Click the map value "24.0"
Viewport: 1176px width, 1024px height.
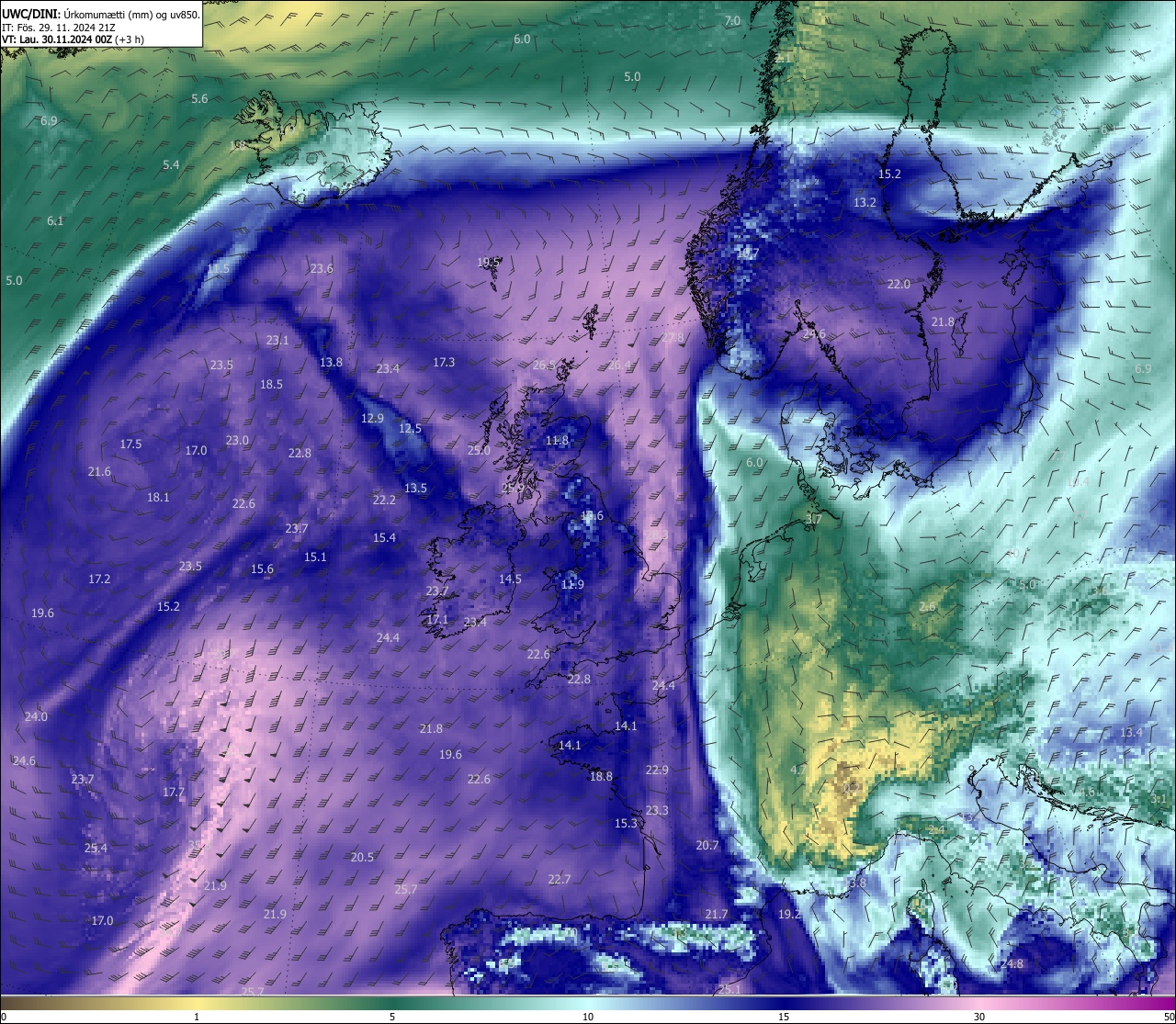[x=36, y=716]
